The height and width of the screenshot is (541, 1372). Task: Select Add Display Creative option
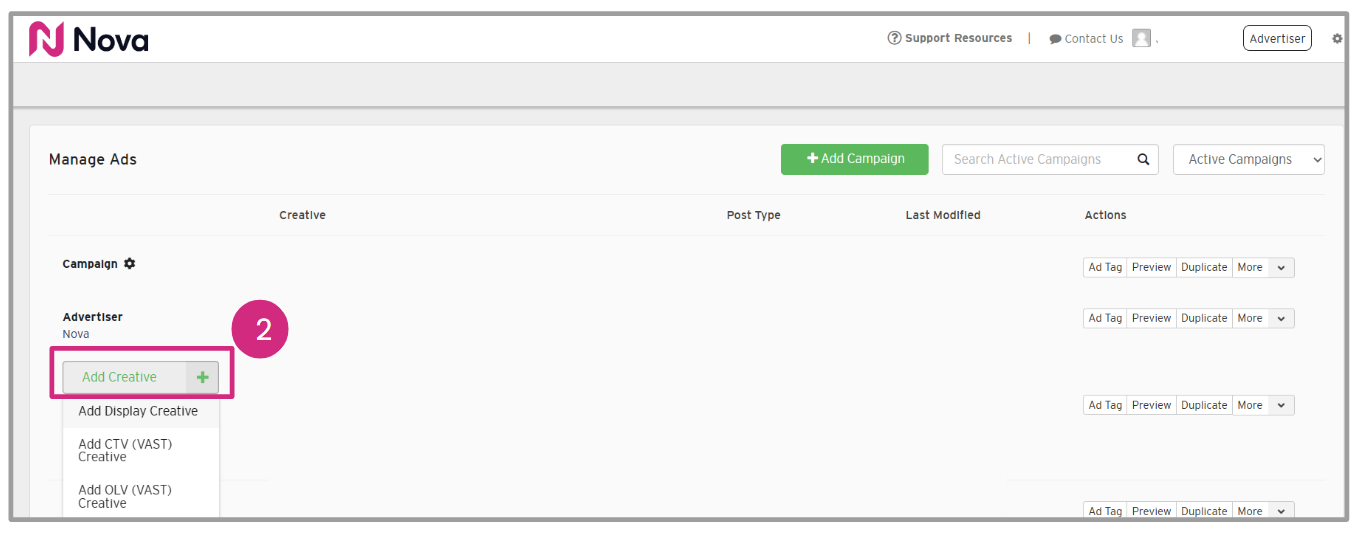tap(138, 411)
